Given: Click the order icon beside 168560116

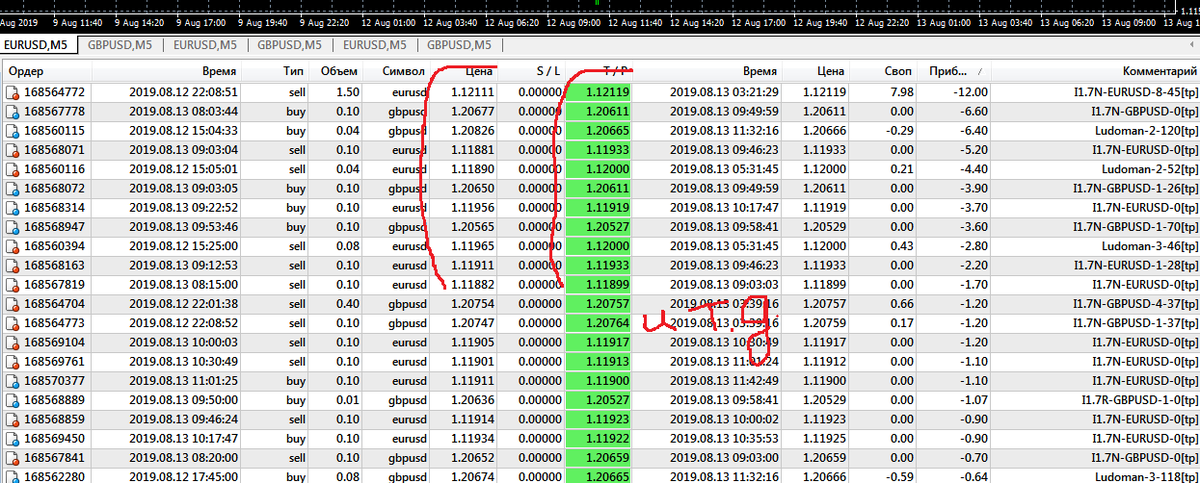Looking at the screenshot, I should 12,169.
